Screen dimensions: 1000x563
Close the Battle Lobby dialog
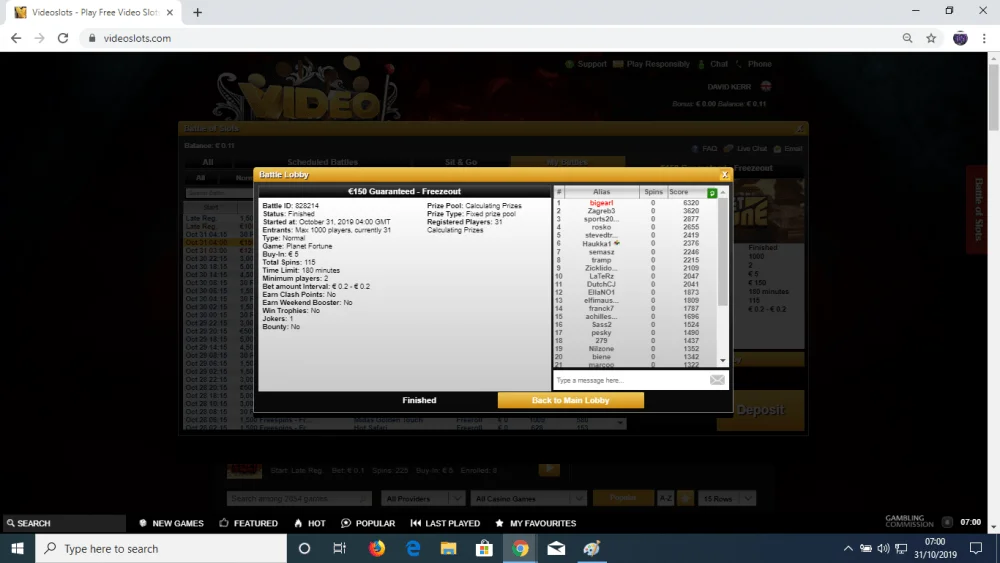tap(724, 175)
